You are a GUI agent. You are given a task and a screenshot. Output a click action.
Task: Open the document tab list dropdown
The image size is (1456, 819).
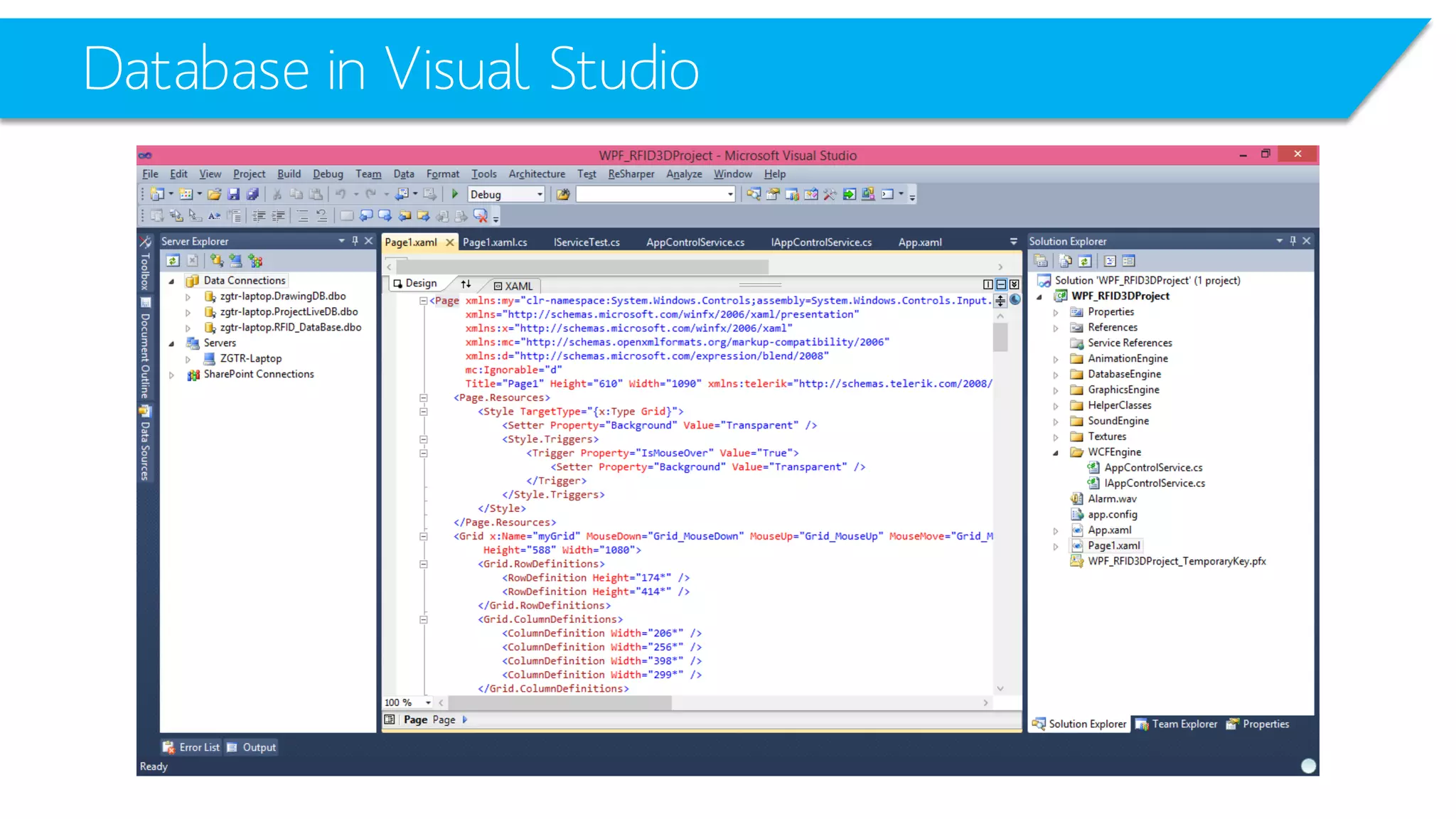(1013, 242)
